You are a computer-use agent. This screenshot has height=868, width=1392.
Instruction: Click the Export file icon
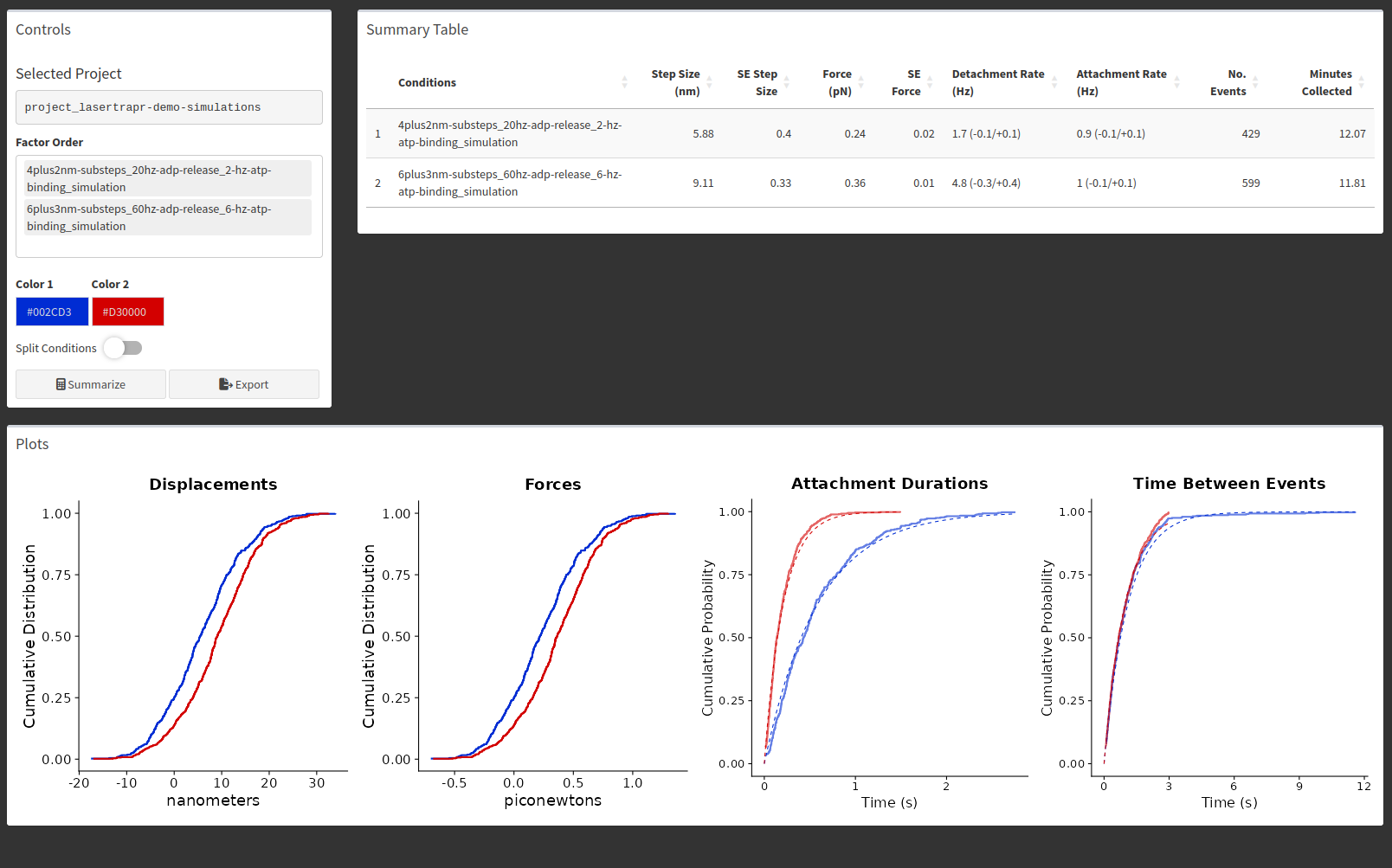tap(225, 384)
